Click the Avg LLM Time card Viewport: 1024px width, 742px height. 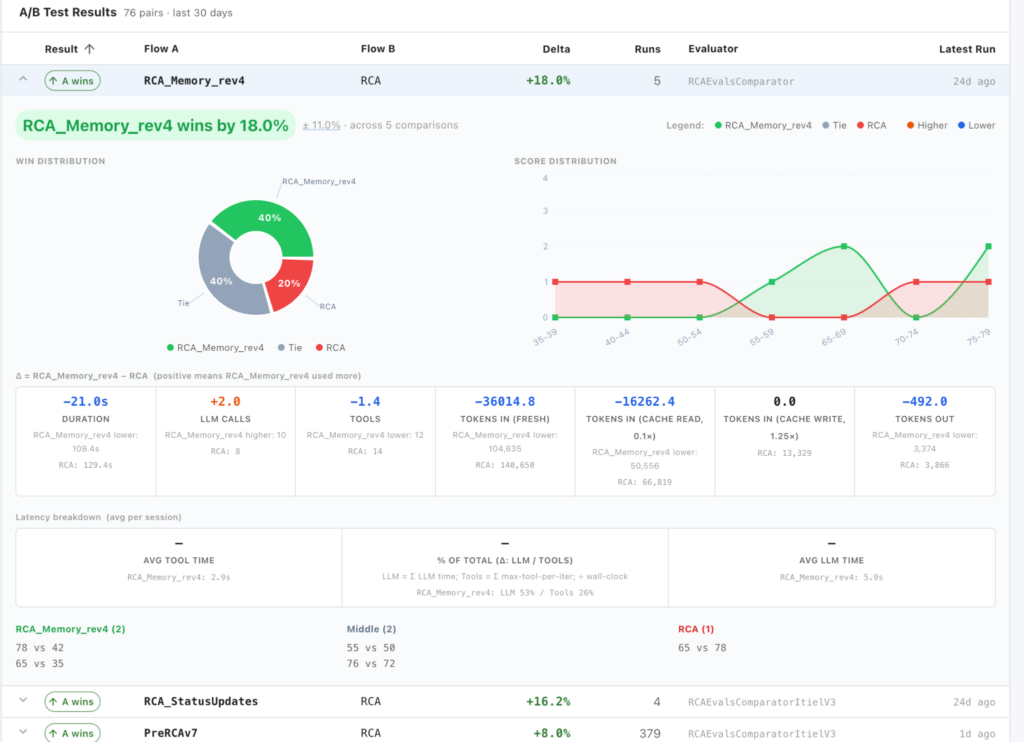point(831,568)
